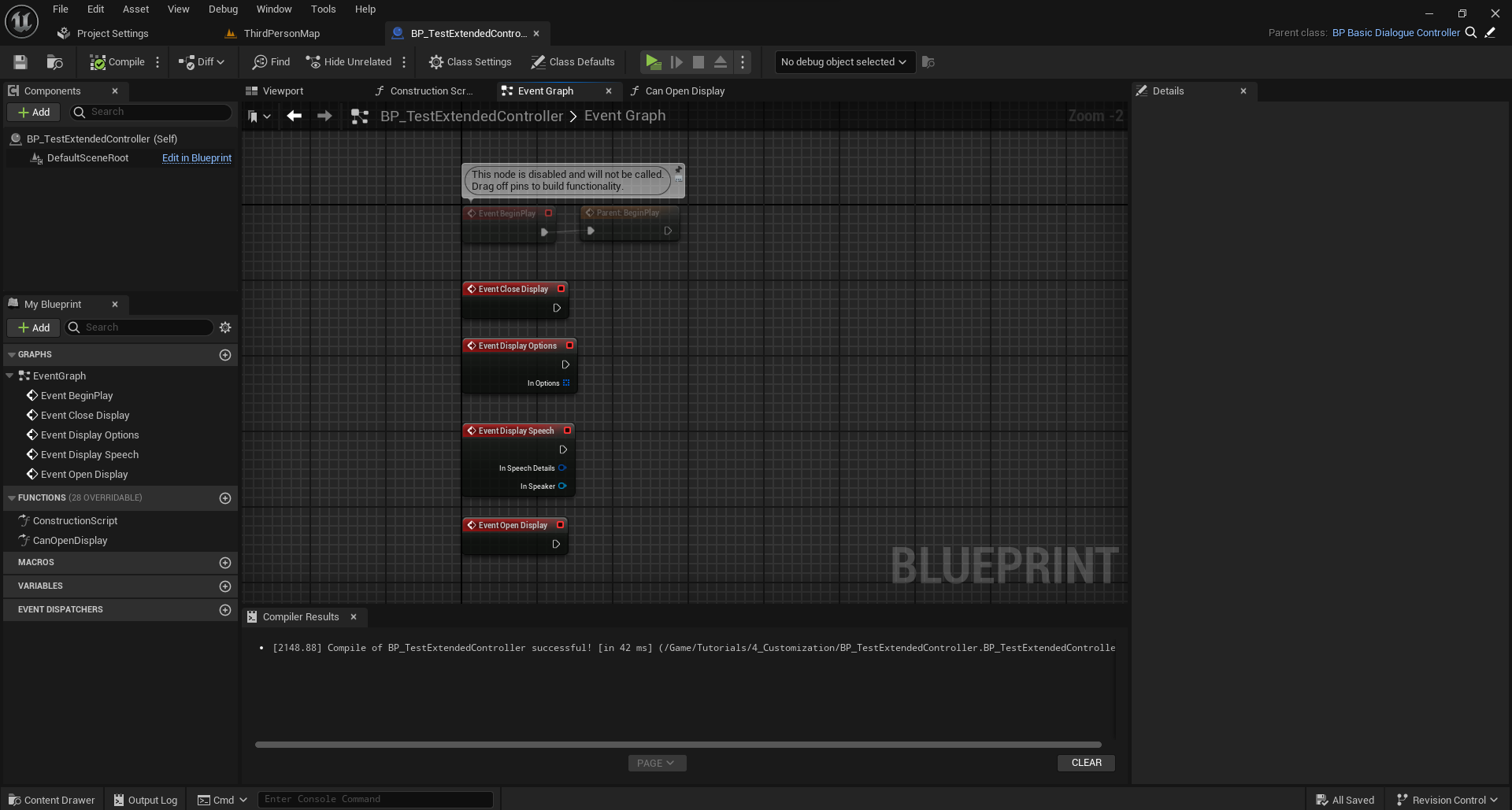Click the Event Open Display exec pin
This screenshot has height=810, width=1512.
click(556, 544)
